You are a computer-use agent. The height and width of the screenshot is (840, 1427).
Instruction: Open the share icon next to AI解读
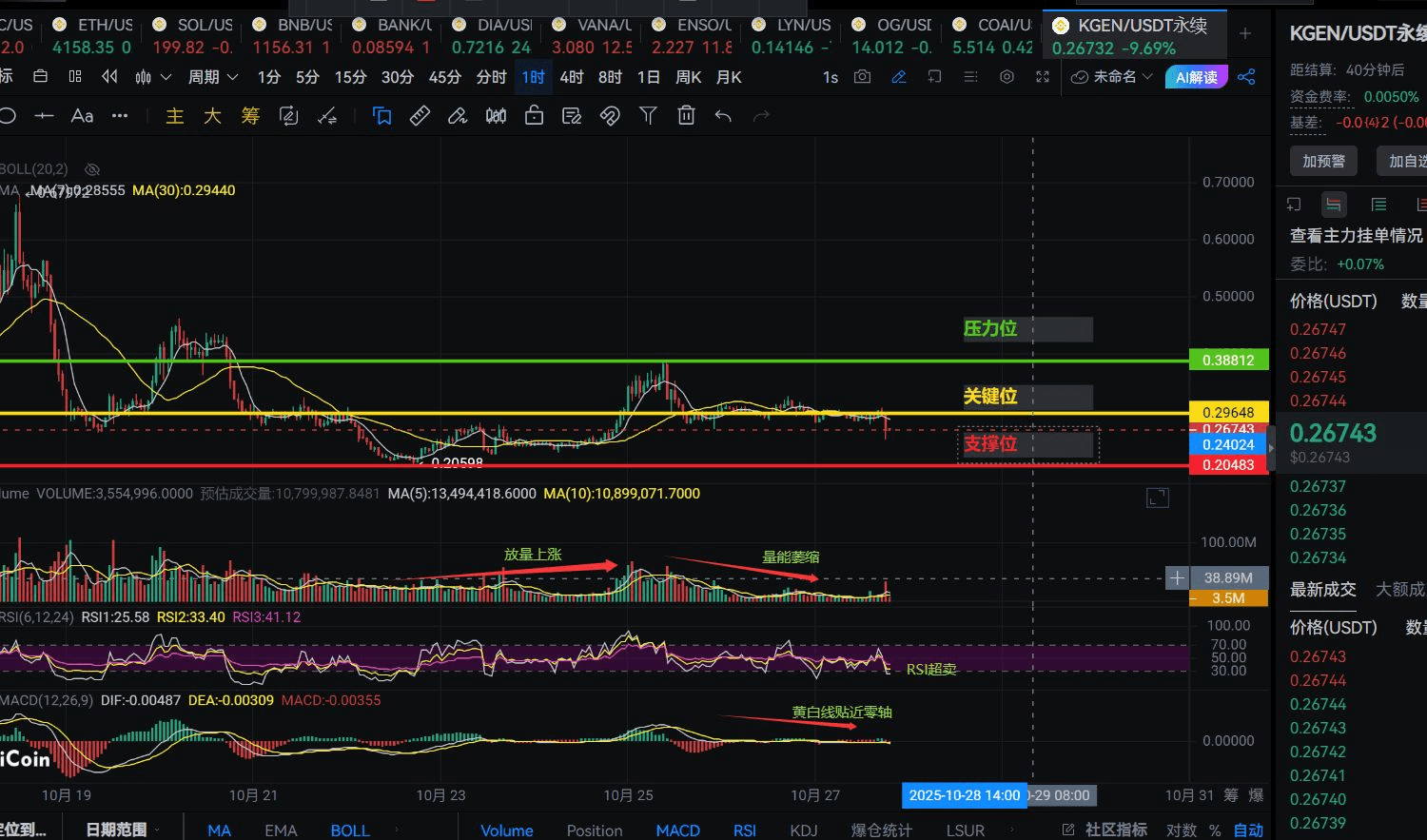tap(1247, 77)
